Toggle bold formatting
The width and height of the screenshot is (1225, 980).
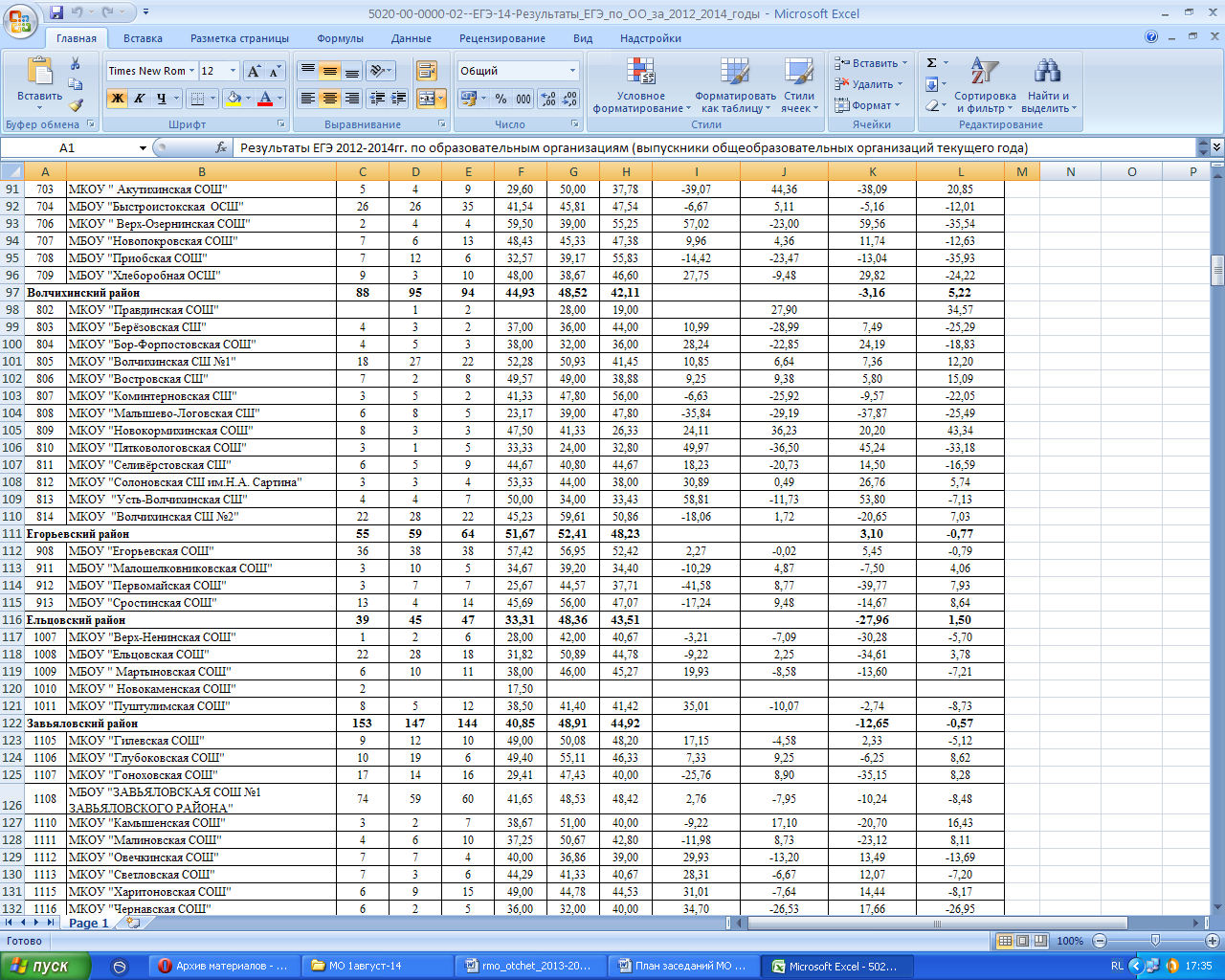coord(118,99)
